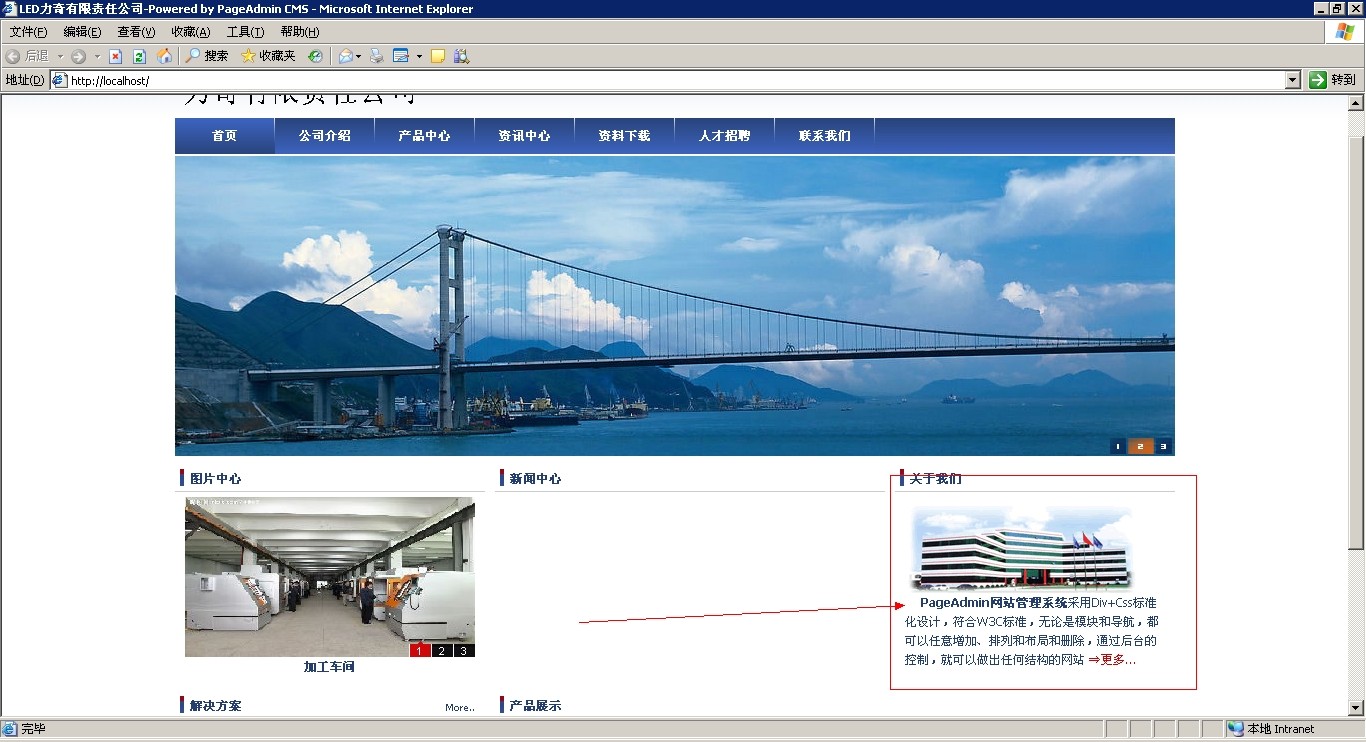Click the 更多 link in 关于我们
Screen dimensions: 1366x742
click(x=1112, y=660)
